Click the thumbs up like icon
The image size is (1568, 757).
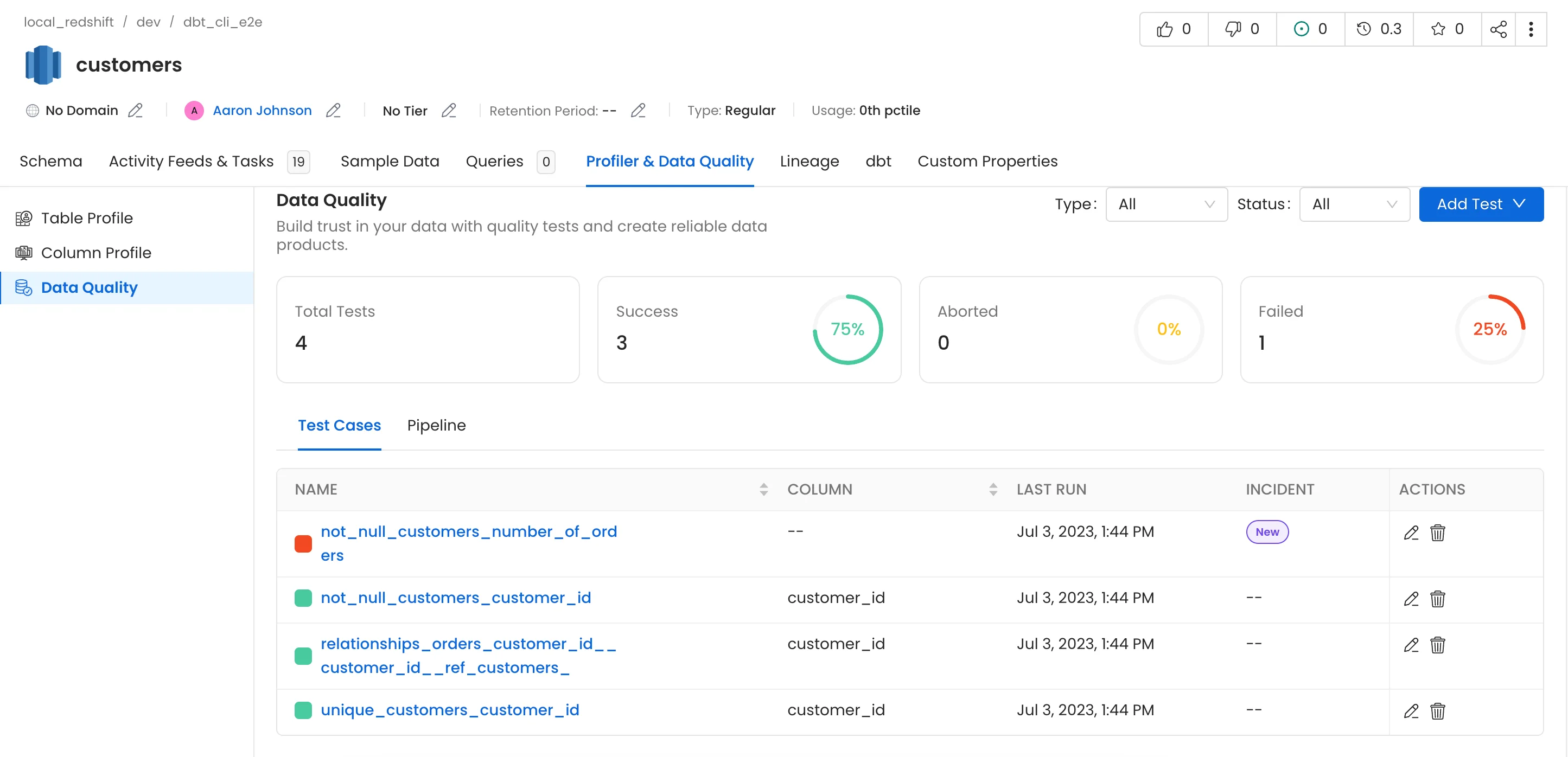click(1164, 29)
